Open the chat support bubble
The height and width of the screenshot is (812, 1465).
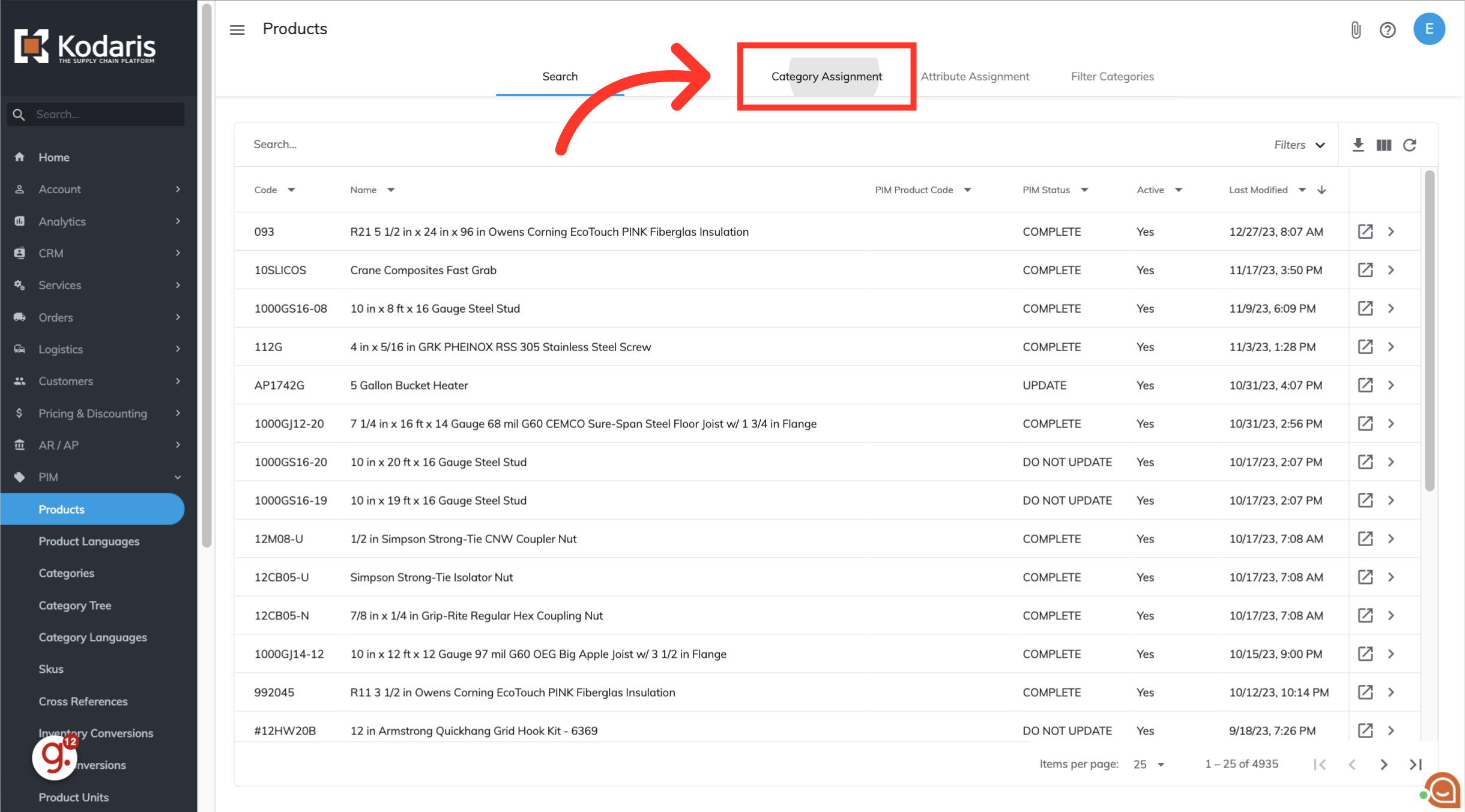(x=1443, y=790)
